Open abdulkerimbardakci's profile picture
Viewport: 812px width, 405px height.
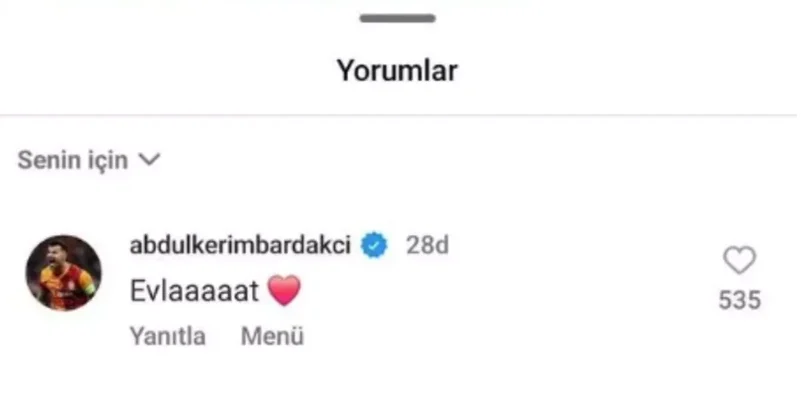(x=63, y=272)
